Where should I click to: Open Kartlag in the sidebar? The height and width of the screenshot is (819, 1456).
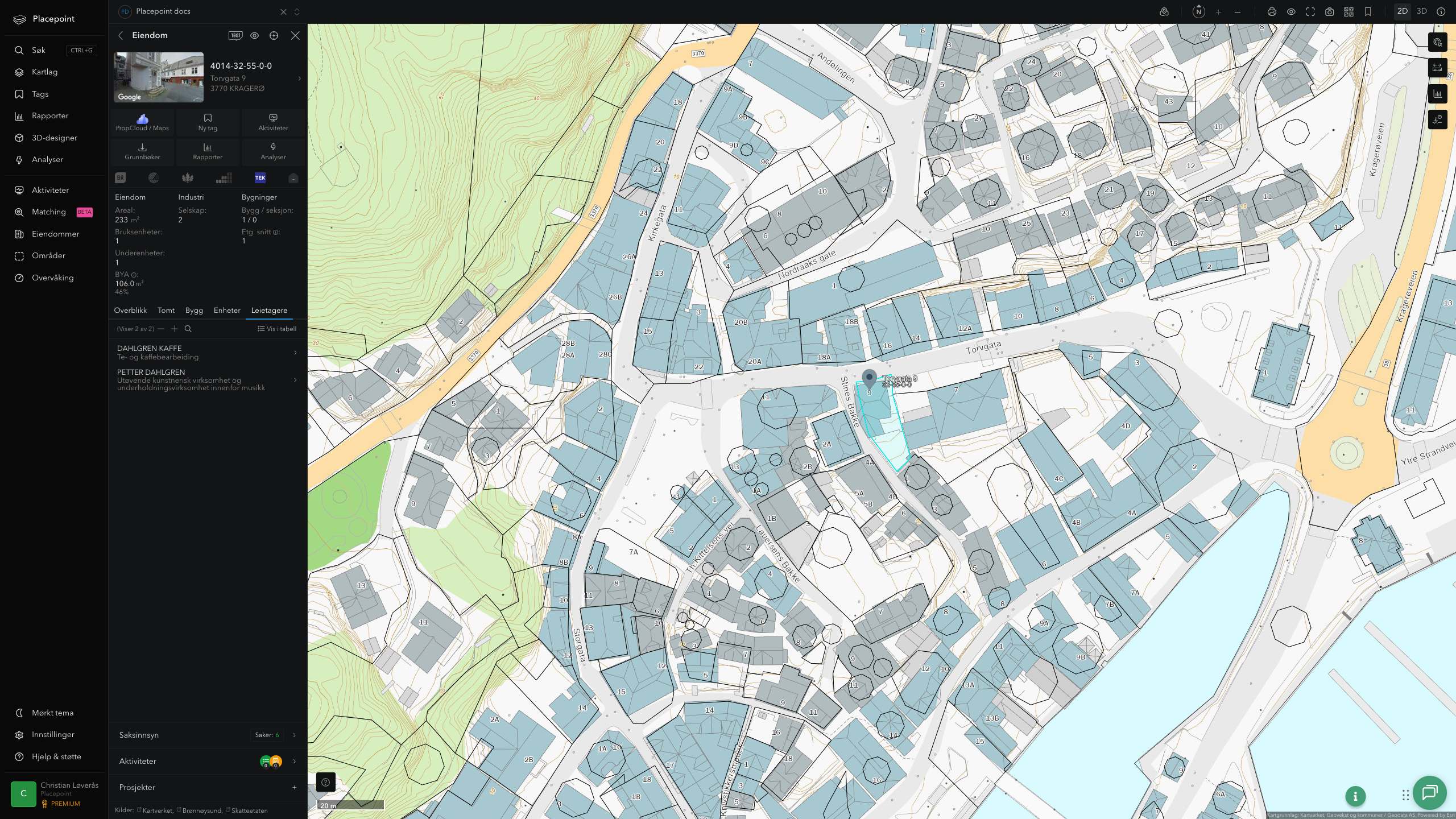(x=44, y=72)
